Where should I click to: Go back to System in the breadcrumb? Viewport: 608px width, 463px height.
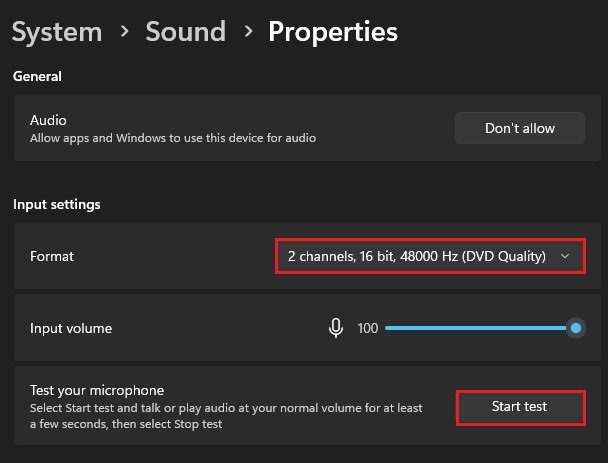tap(56, 32)
